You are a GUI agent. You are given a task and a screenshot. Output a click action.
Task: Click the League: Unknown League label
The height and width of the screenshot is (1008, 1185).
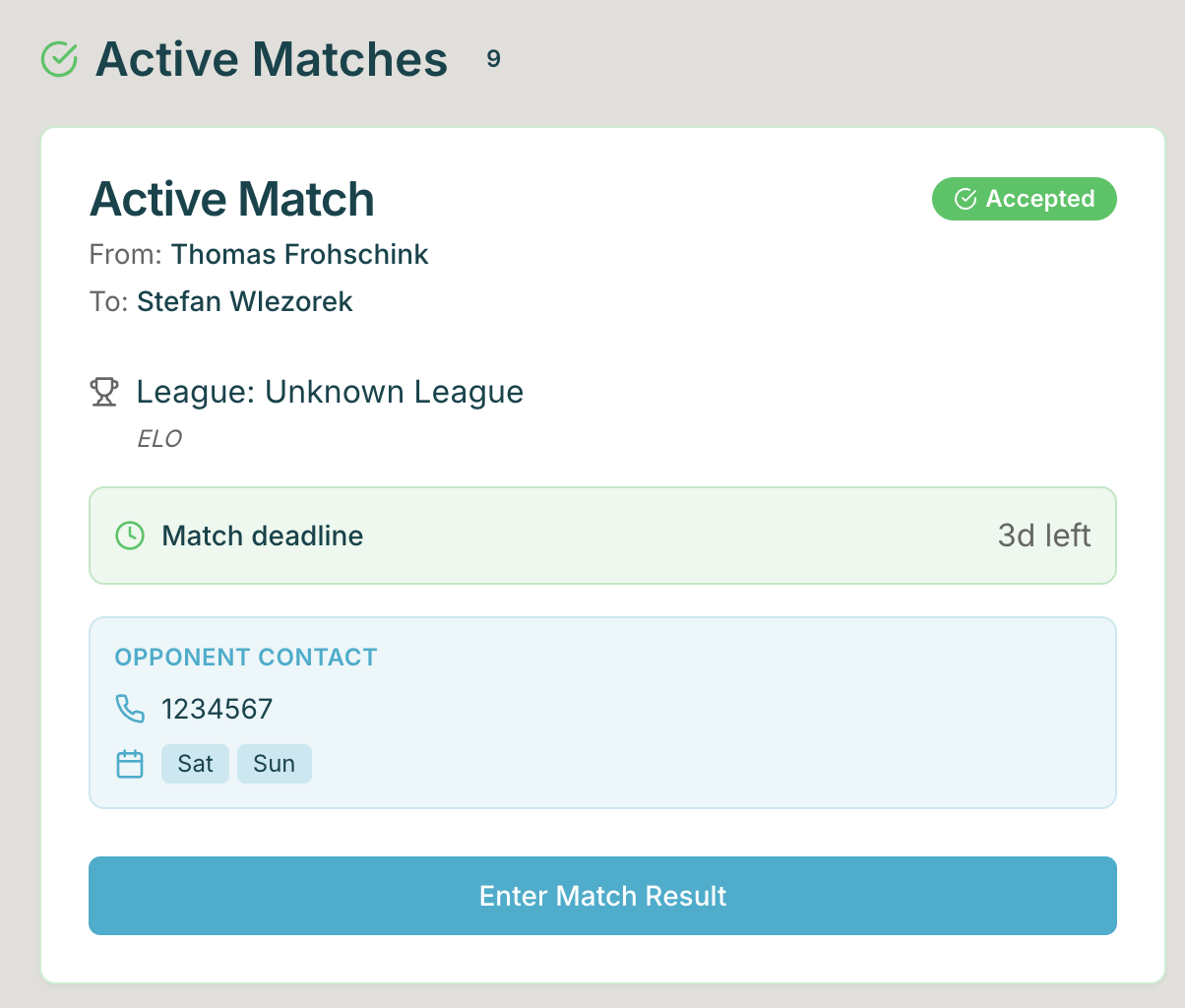(330, 392)
